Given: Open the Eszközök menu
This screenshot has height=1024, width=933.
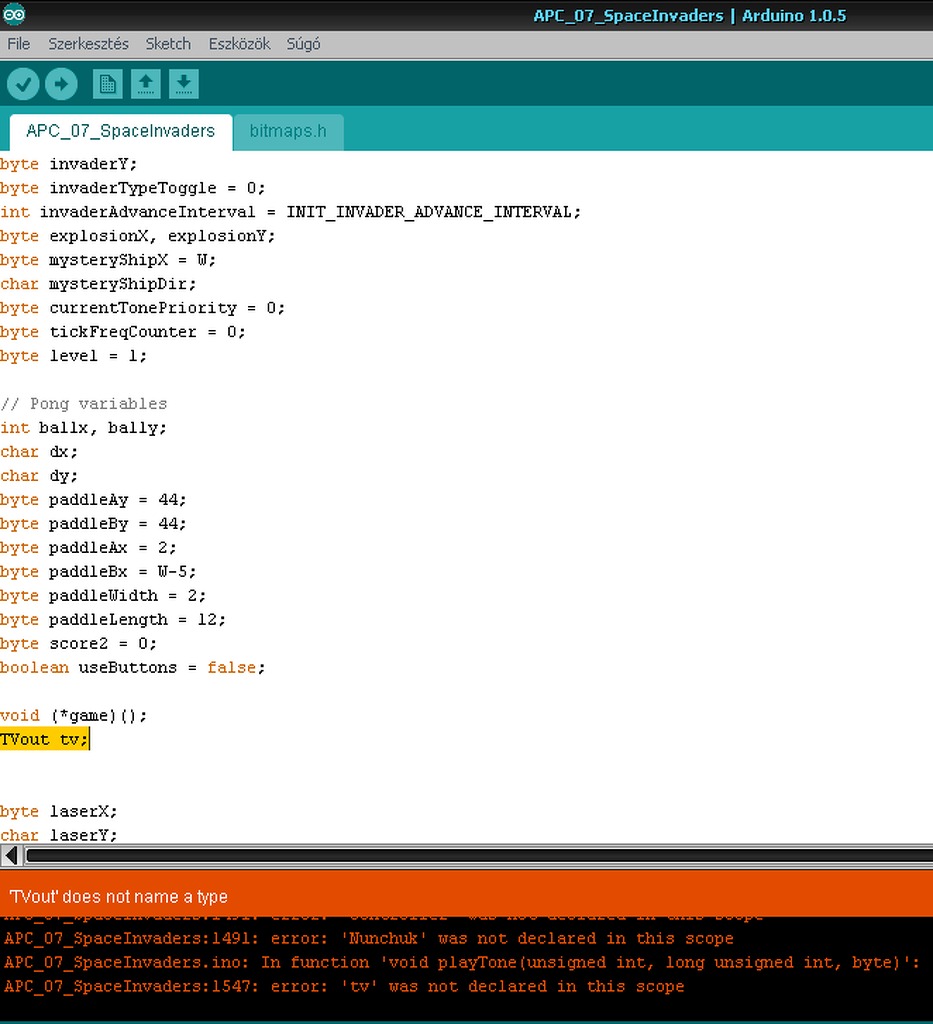Looking at the screenshot, I should point(239,44).
